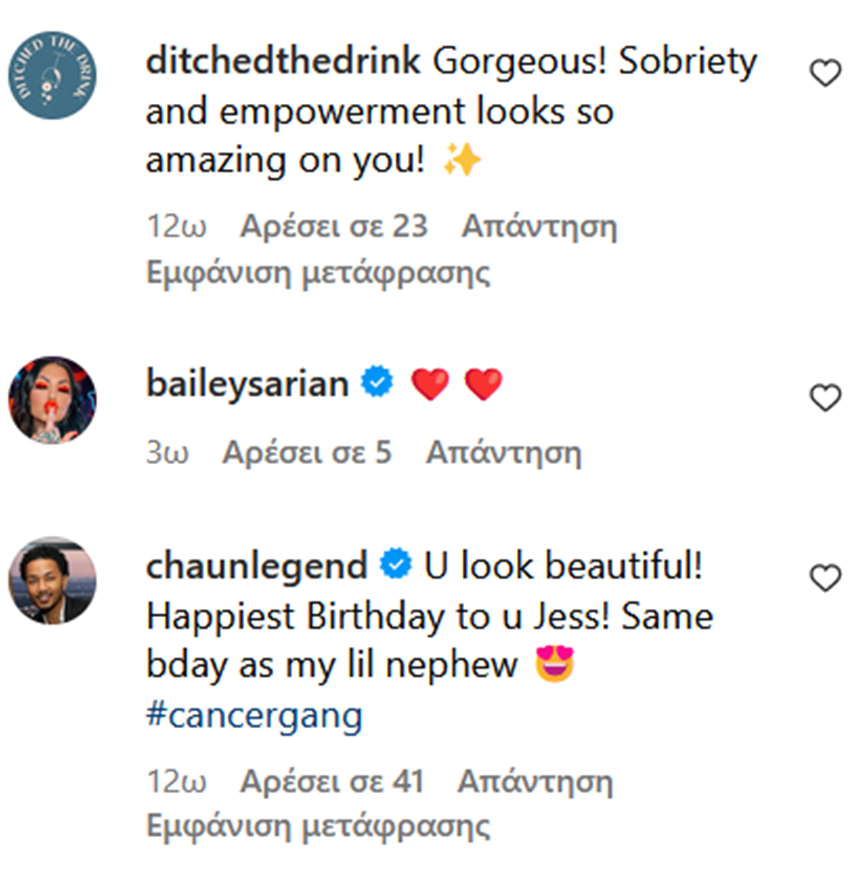The image size is (868, 874).
Task: Like chaunlegend's birthday comment heart
Action: (x=825, y=577)
